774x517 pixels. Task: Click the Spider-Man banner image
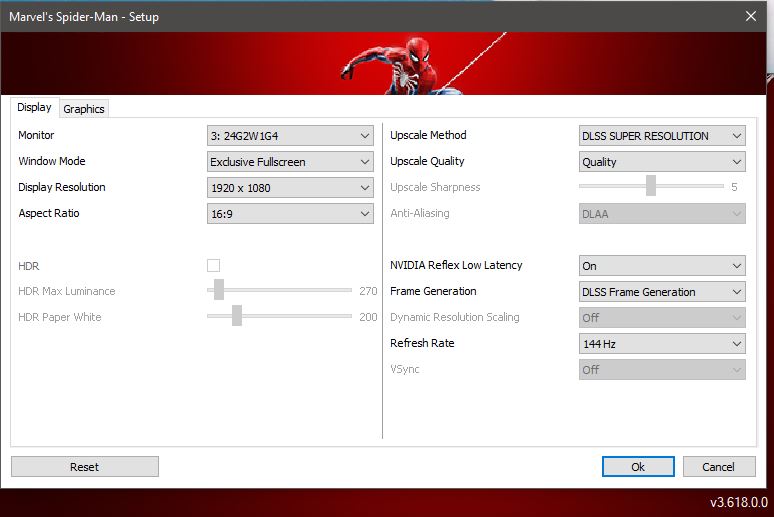384,63
